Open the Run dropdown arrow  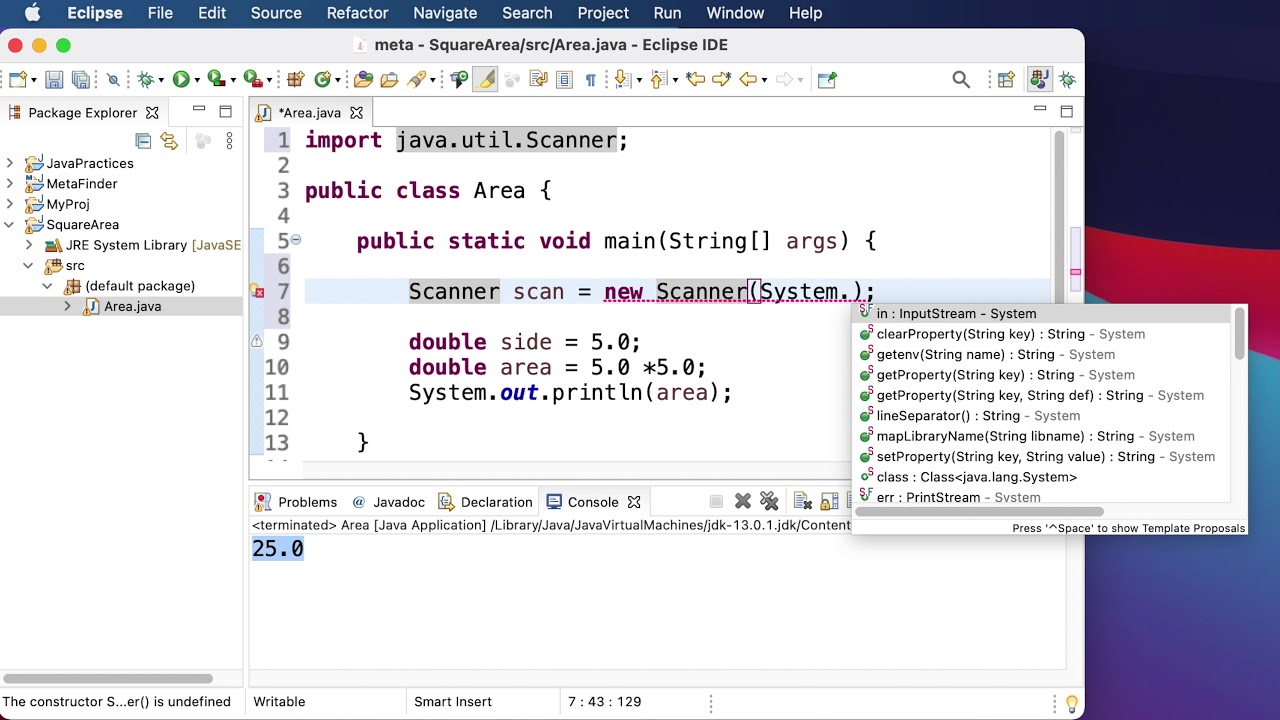pos(196,81)
